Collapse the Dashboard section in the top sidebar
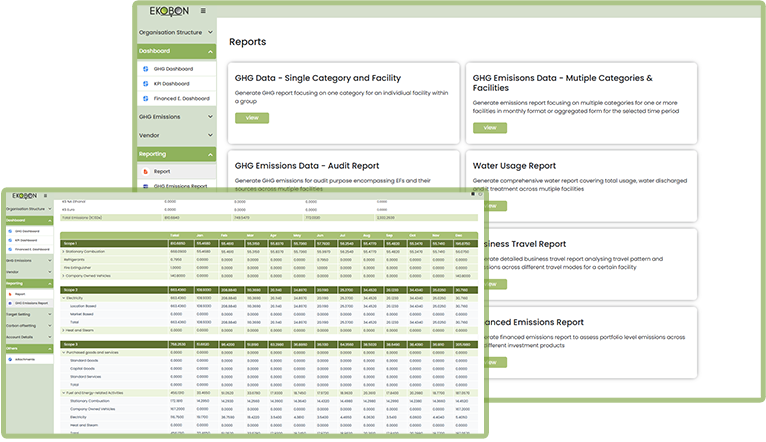 [x=211, y=50]
